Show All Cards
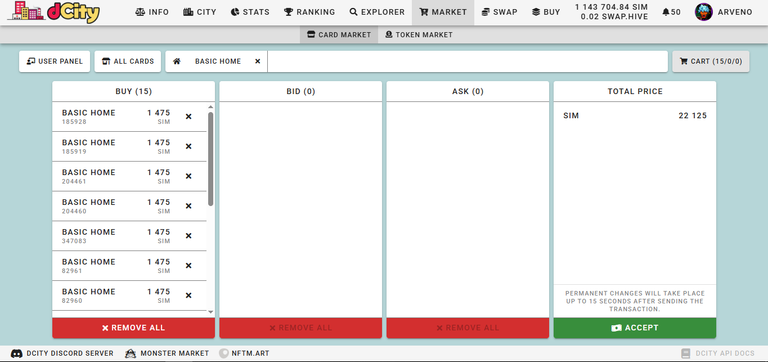 point(127,62)
